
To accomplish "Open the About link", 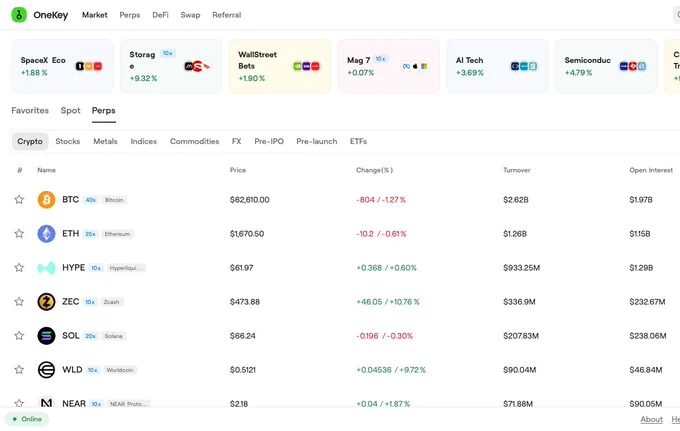I will 651,419.
